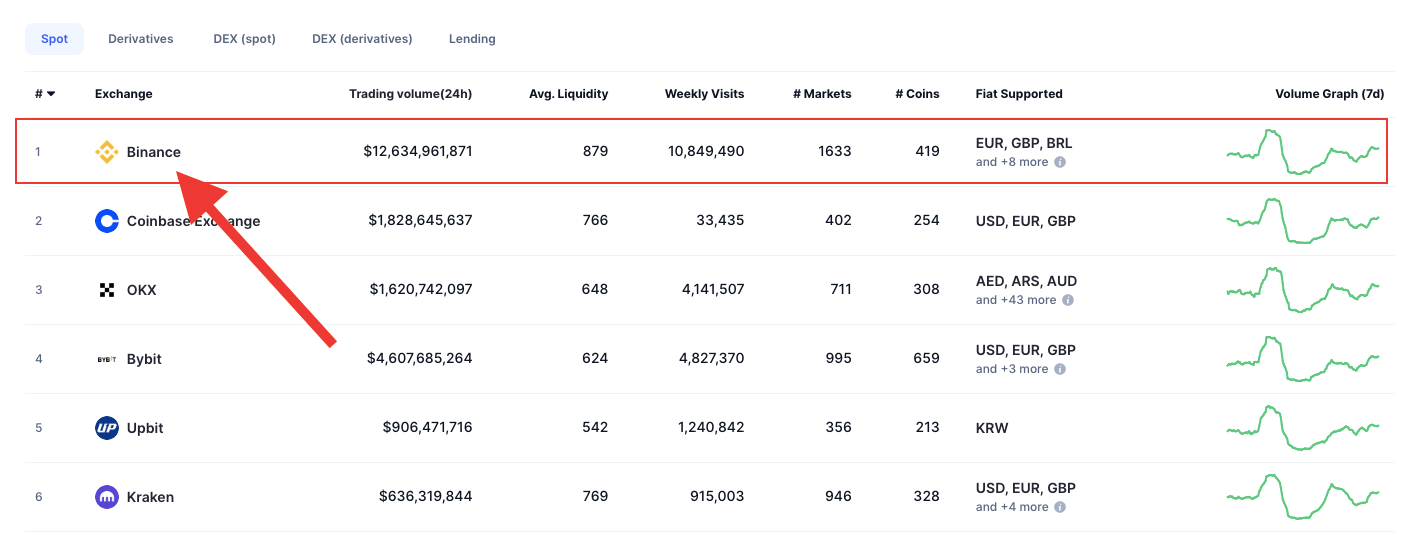The image size is (1405, 533).
Task: Click Coinbase weekly visits 33,435
Action: click(720, 221)
